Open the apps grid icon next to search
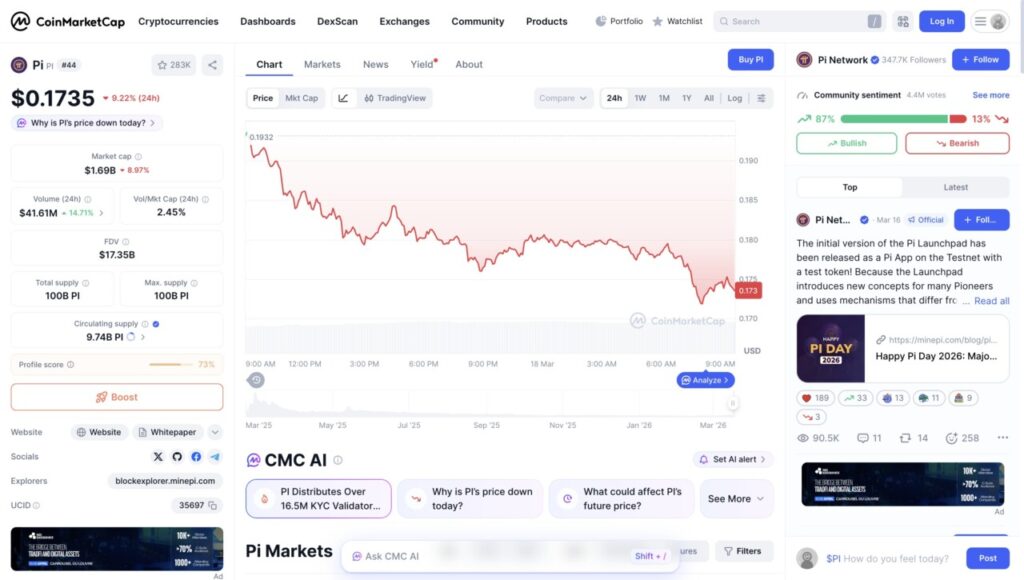This screenshot has width=1024, height=580. point(903,21)
